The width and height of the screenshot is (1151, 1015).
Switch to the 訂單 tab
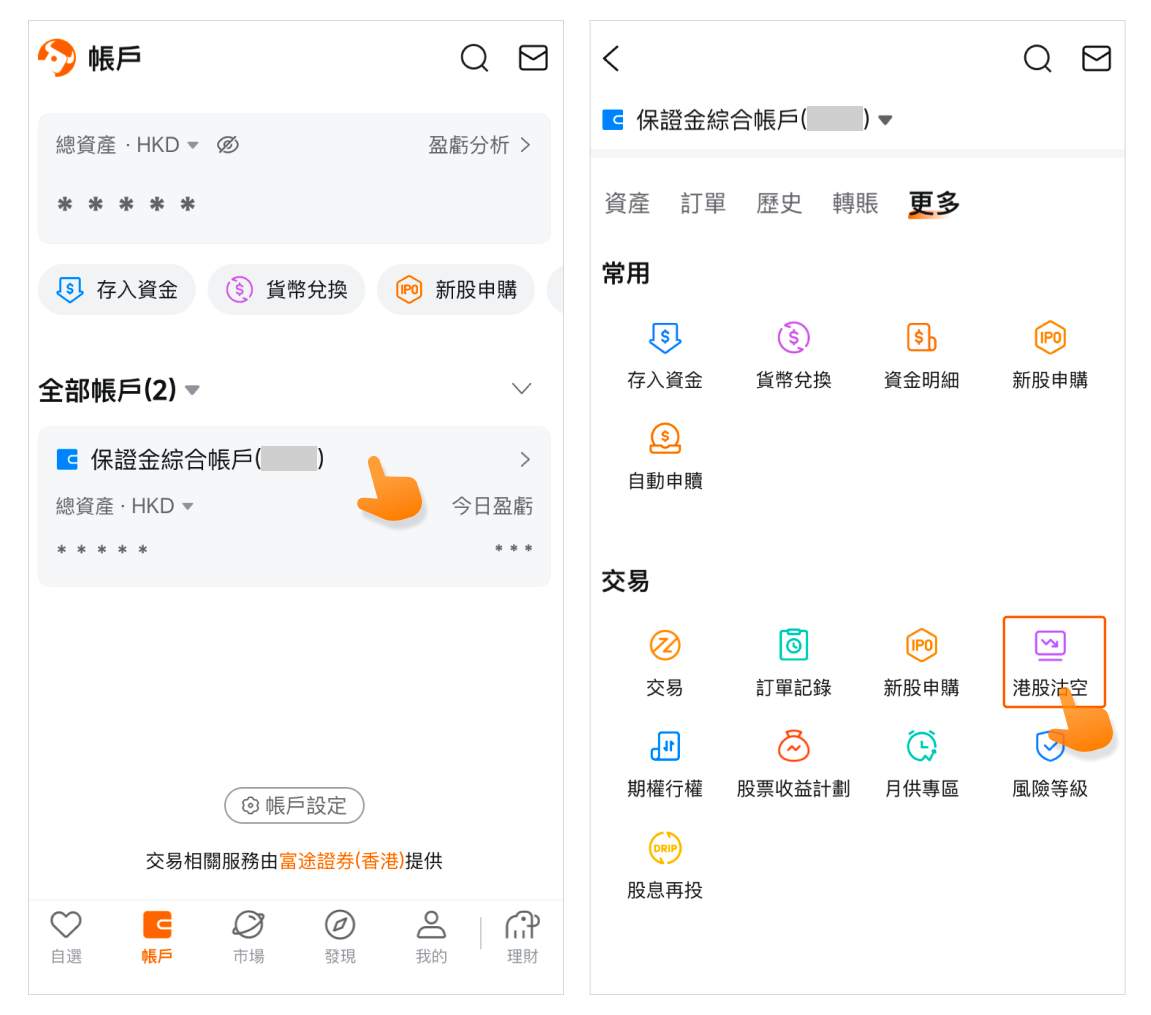(703, 204)
